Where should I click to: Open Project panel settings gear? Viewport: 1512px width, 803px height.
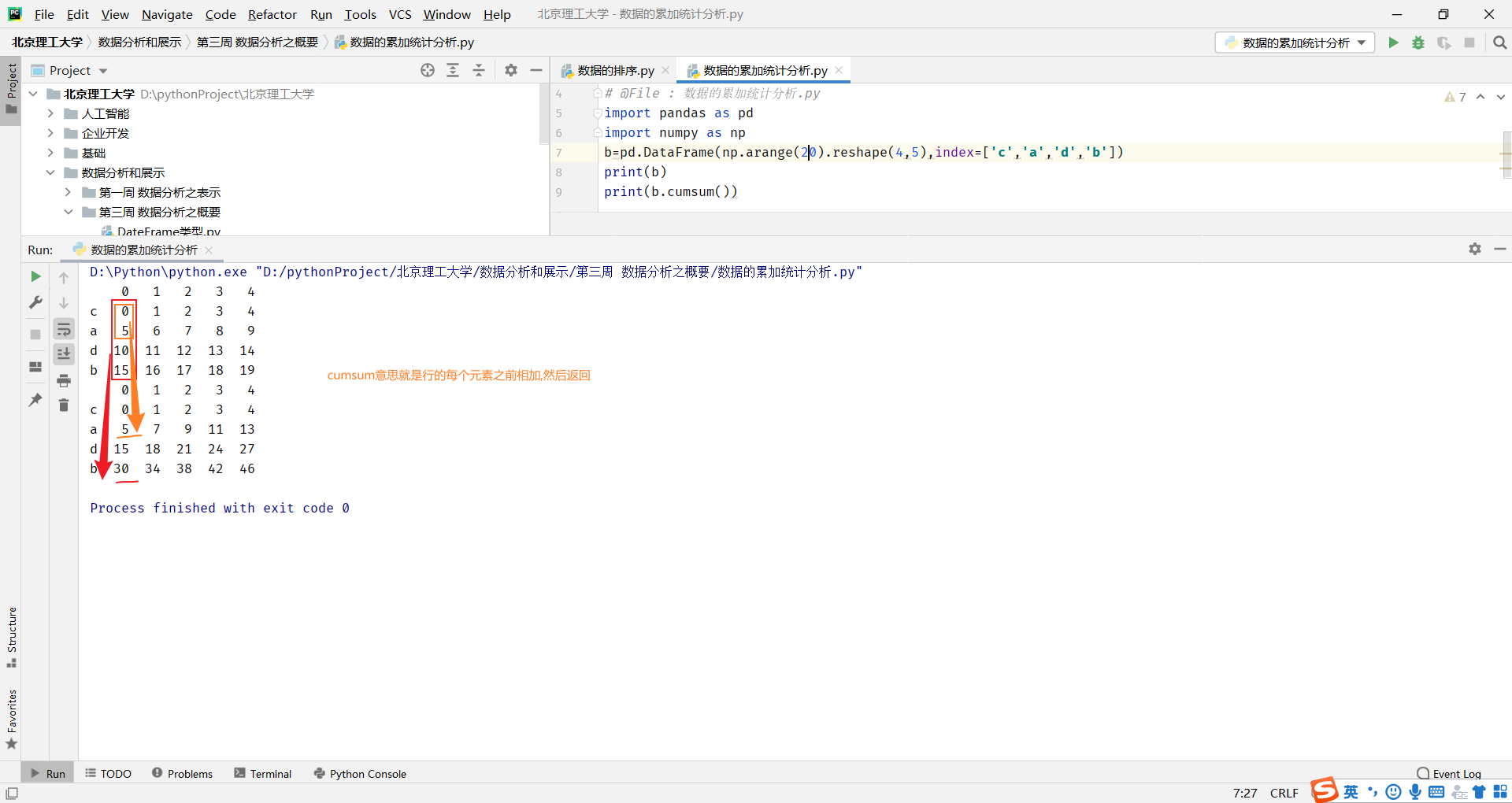(x=511, y=70)
